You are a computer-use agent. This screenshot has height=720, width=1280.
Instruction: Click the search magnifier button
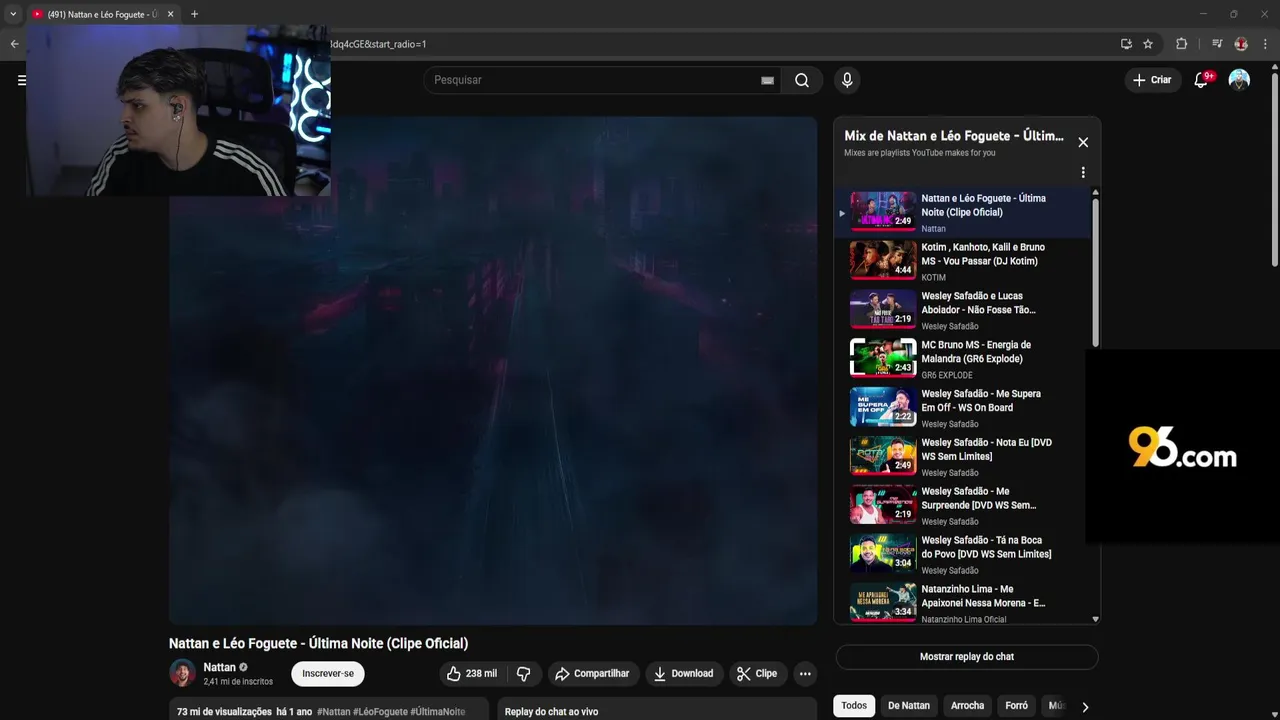802,80
